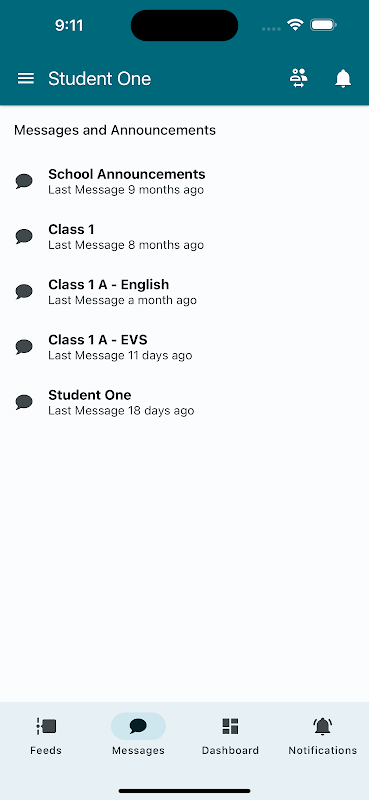
Task: Tap the Student One header title
Action: pos(100,79)
